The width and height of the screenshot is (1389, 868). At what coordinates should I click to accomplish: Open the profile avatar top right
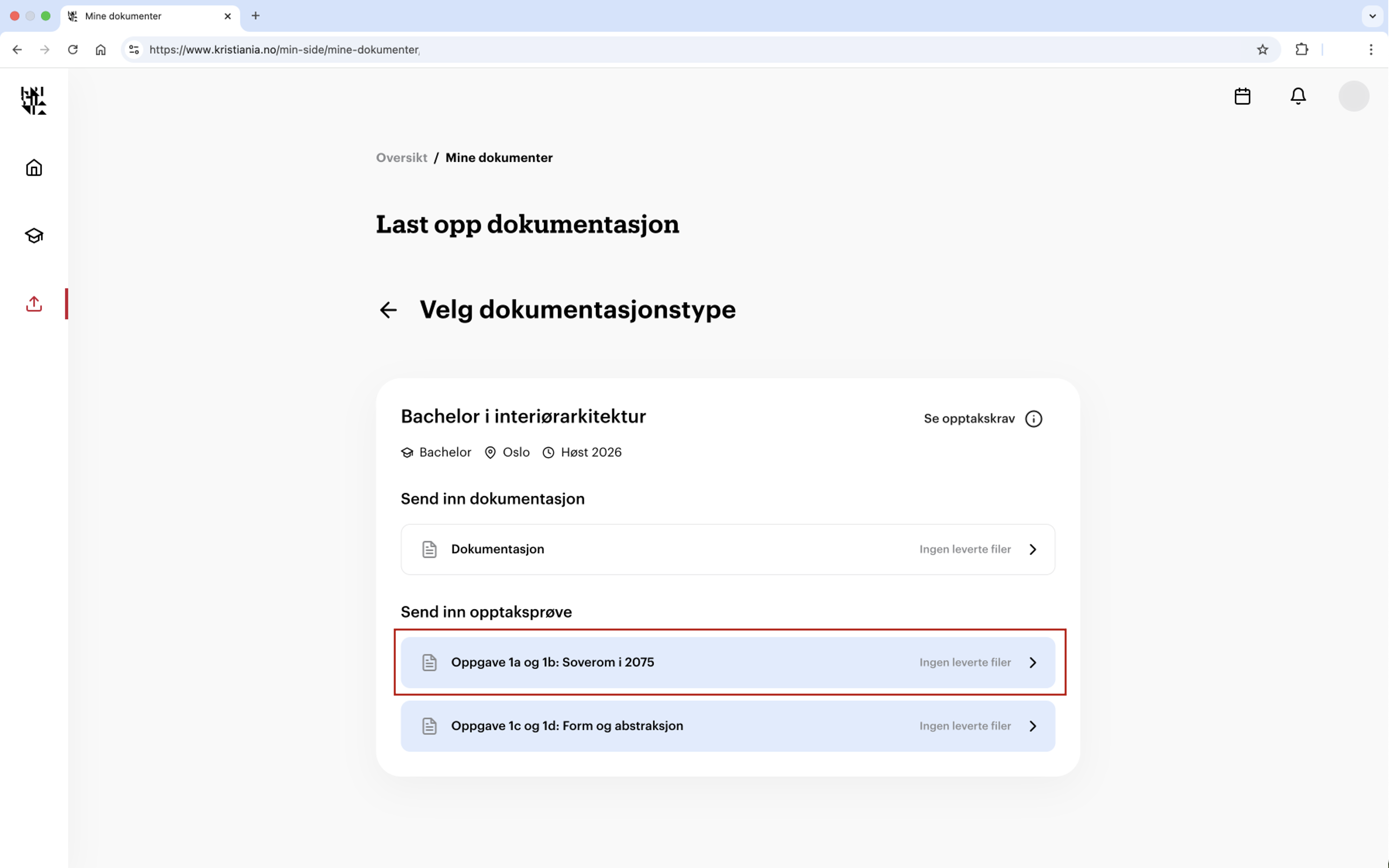[x=1353, y=96]
